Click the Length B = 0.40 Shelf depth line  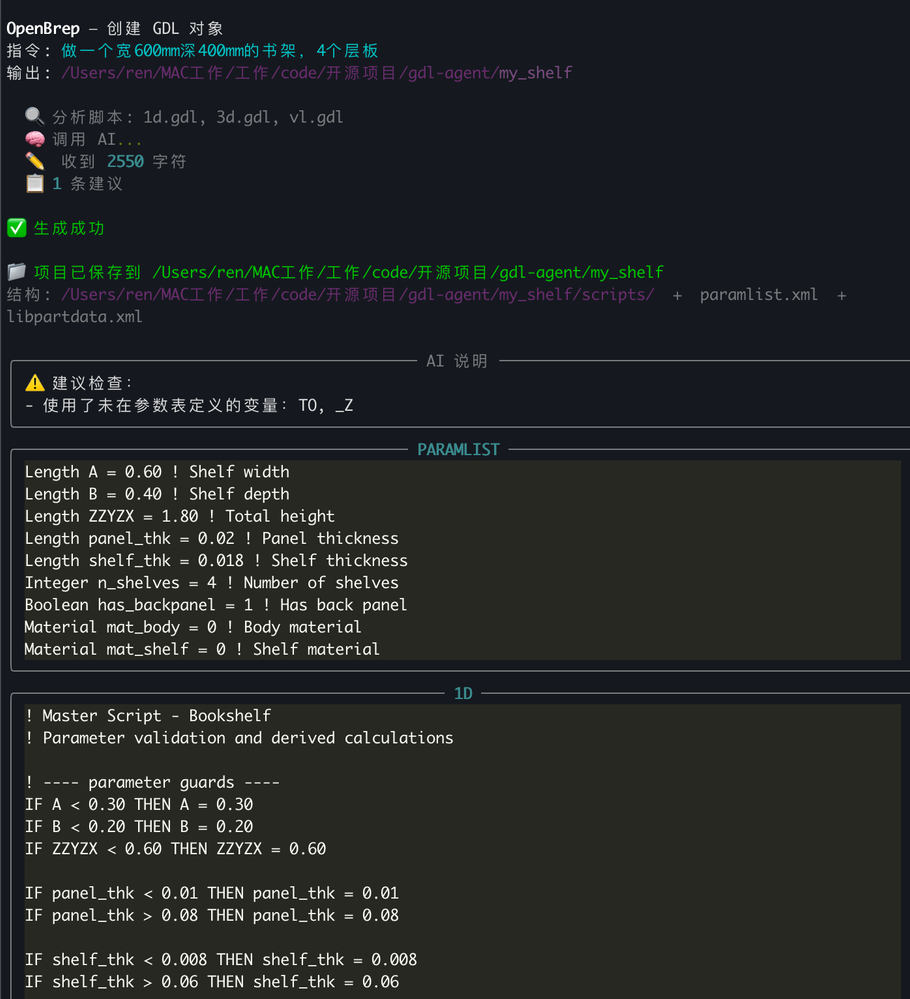click(x=157, y=494)
